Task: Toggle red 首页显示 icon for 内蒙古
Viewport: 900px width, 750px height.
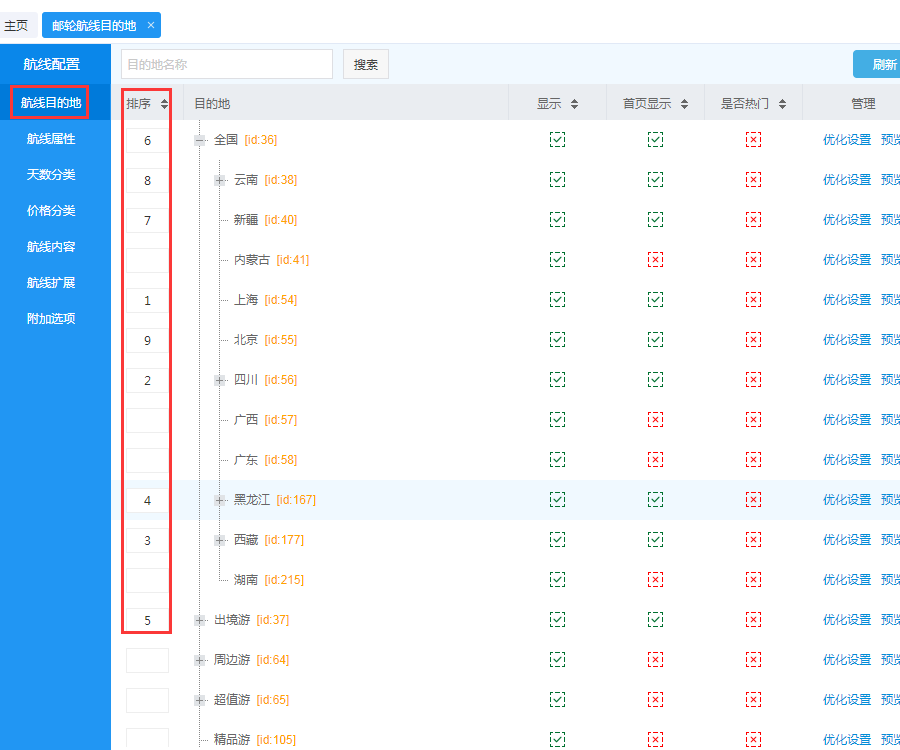Action: [655, 260]
